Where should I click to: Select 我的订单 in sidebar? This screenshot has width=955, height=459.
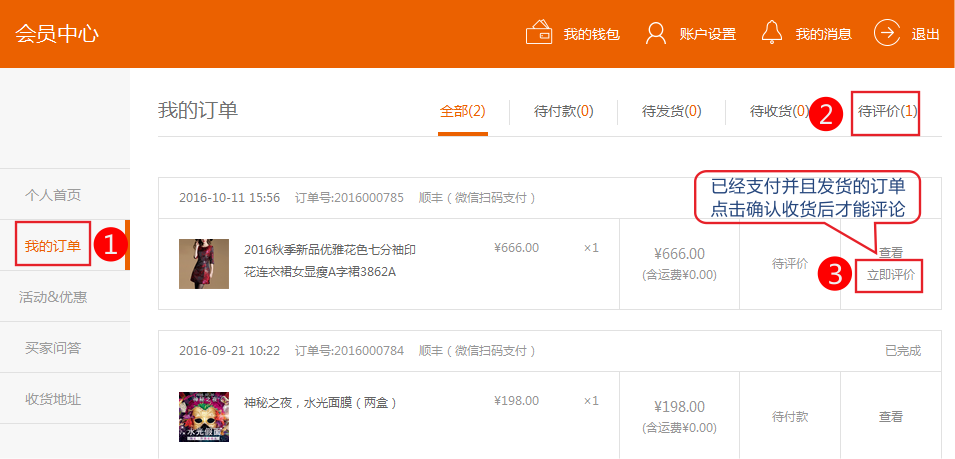click(x=53, y=246)
